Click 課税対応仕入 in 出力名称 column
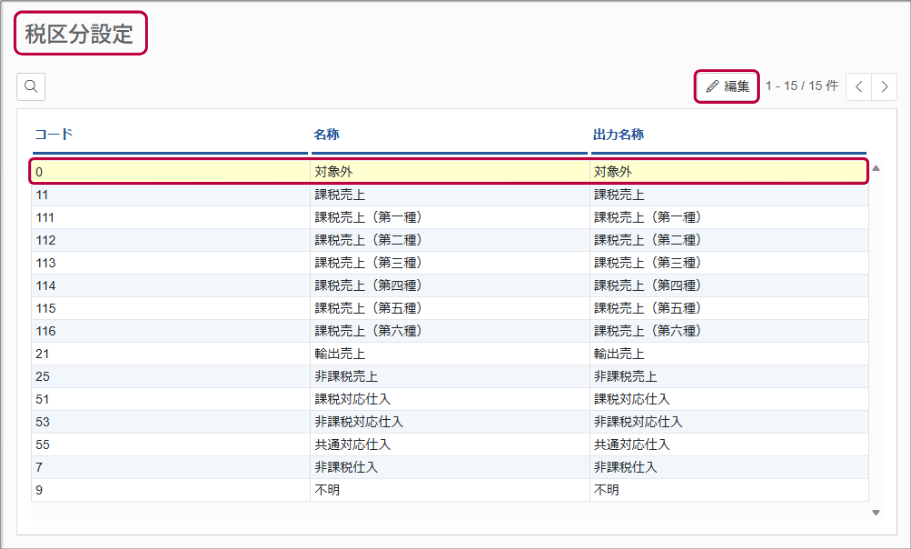This screenshot has height=549, width=911. [x=632, y=399]
